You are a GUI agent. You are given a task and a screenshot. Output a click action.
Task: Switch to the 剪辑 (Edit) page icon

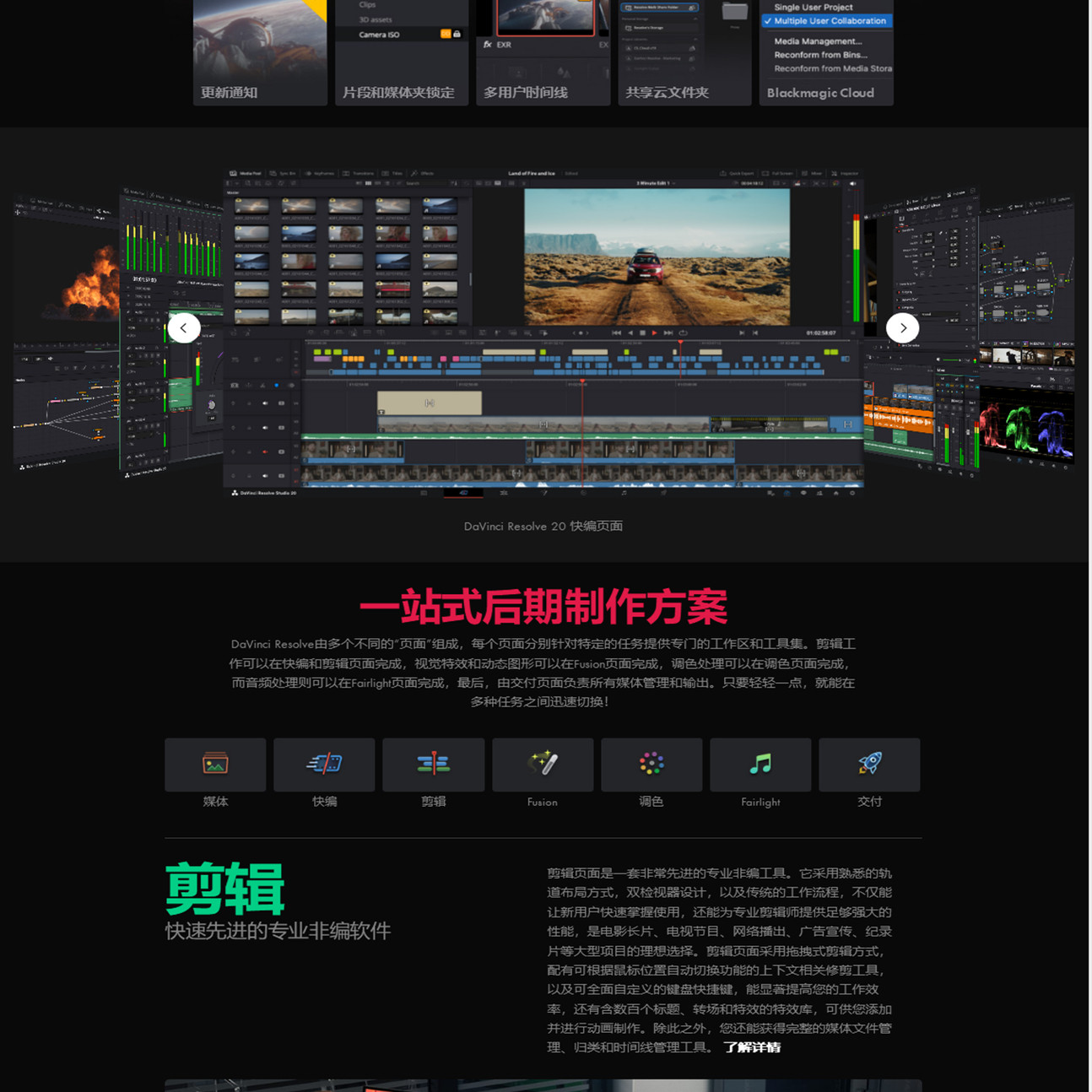point(433,765)
